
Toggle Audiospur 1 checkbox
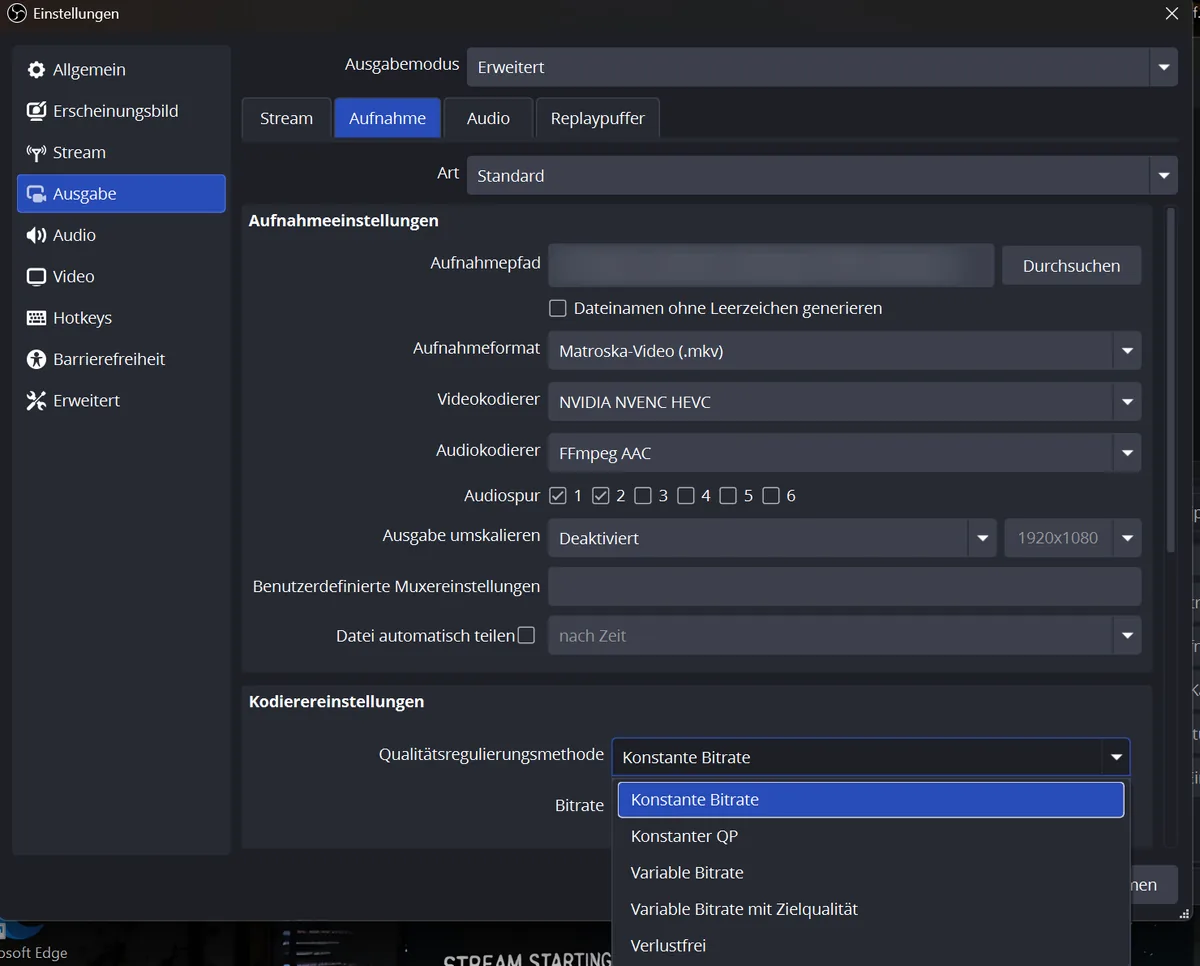click(x=558, y=495)
